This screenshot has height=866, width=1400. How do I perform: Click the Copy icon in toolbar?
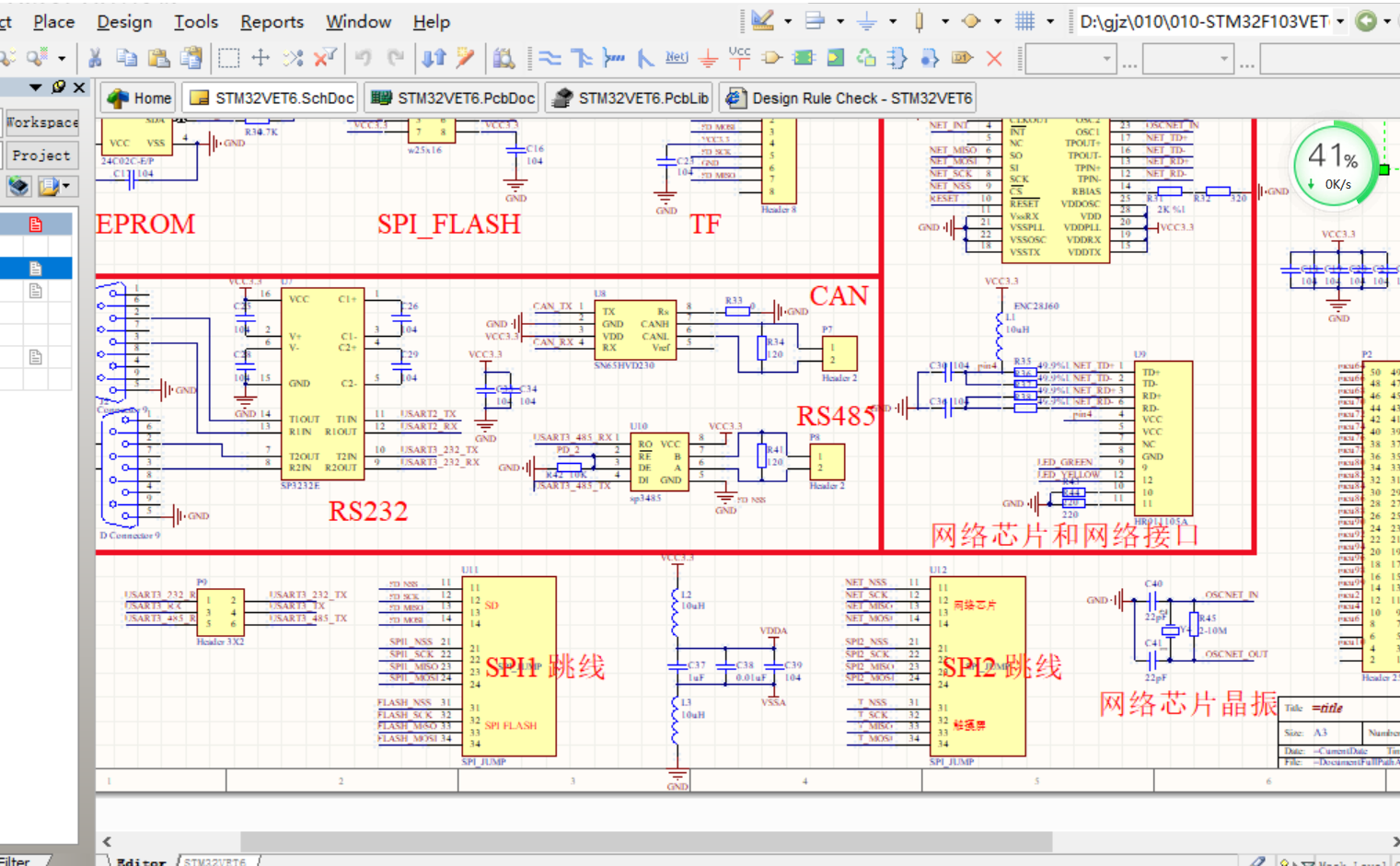click(126, 59)
